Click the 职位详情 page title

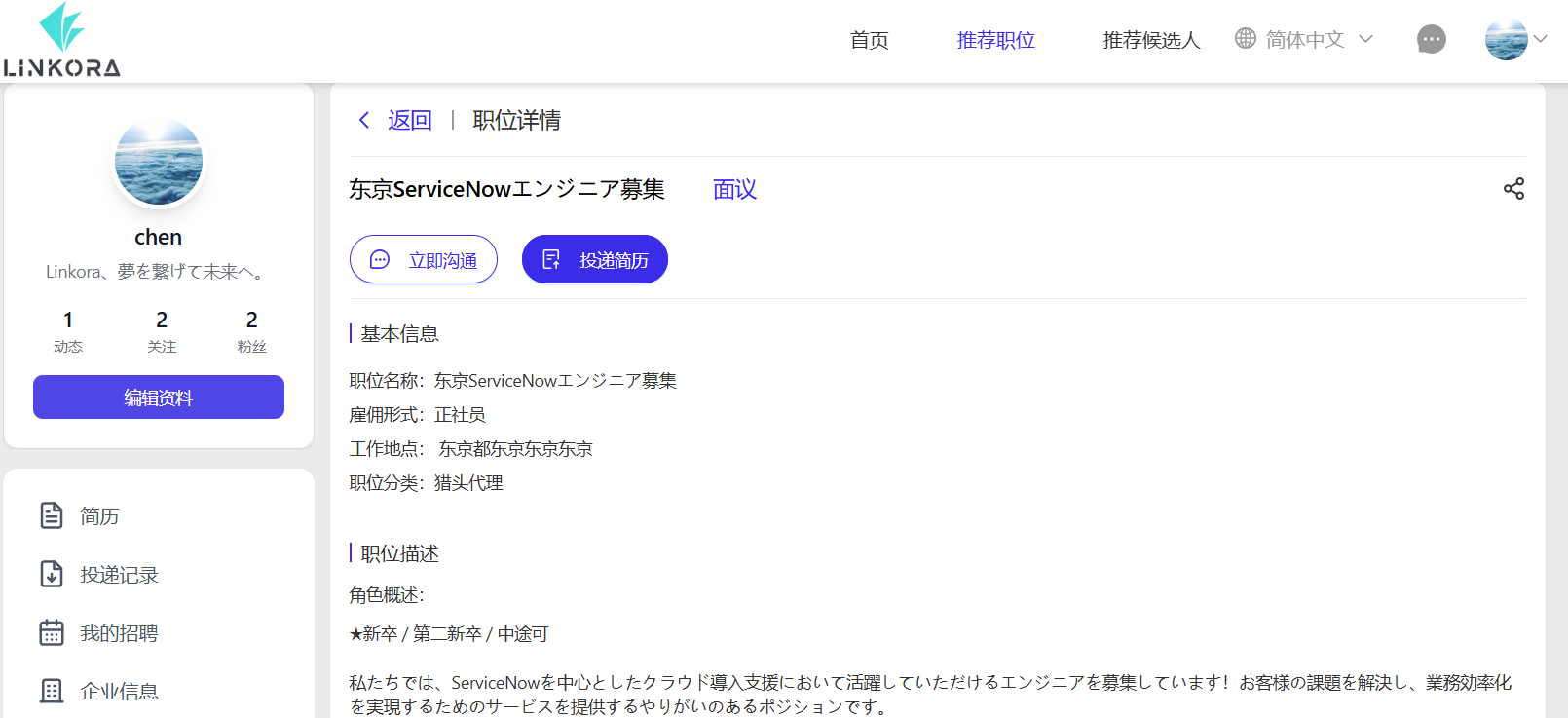tap(517, 120)
